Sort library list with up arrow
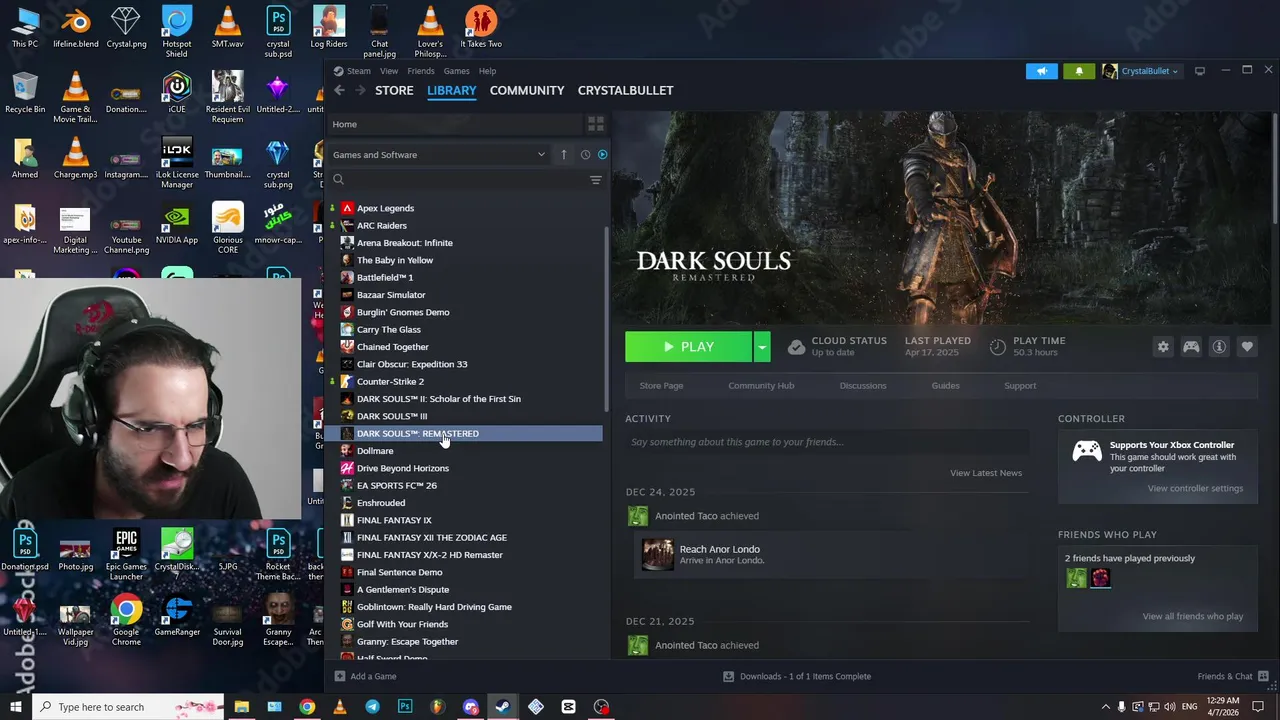1280x720 pixels. [564, 155]
